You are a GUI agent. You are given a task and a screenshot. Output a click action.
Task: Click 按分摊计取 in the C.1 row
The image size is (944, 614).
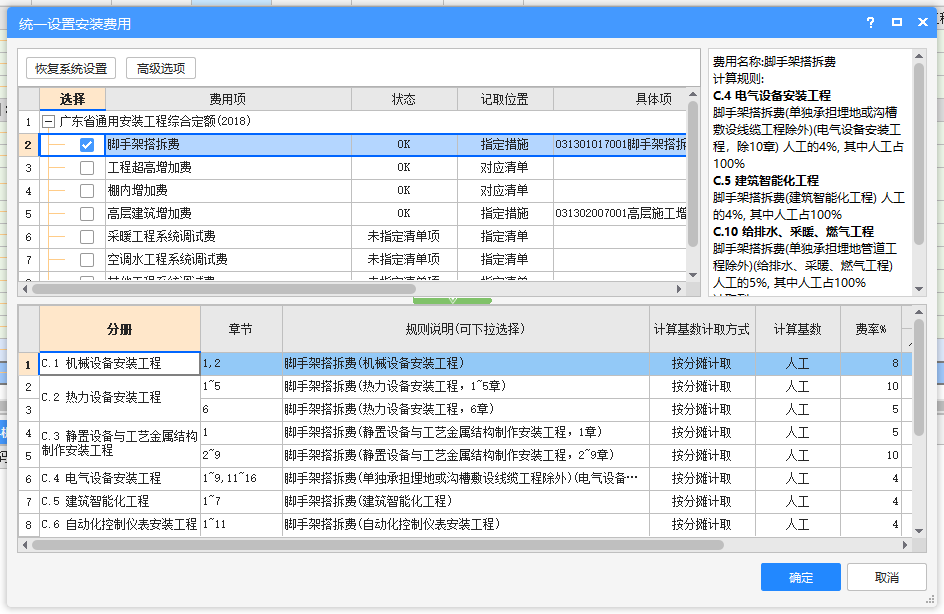[702, 364]
